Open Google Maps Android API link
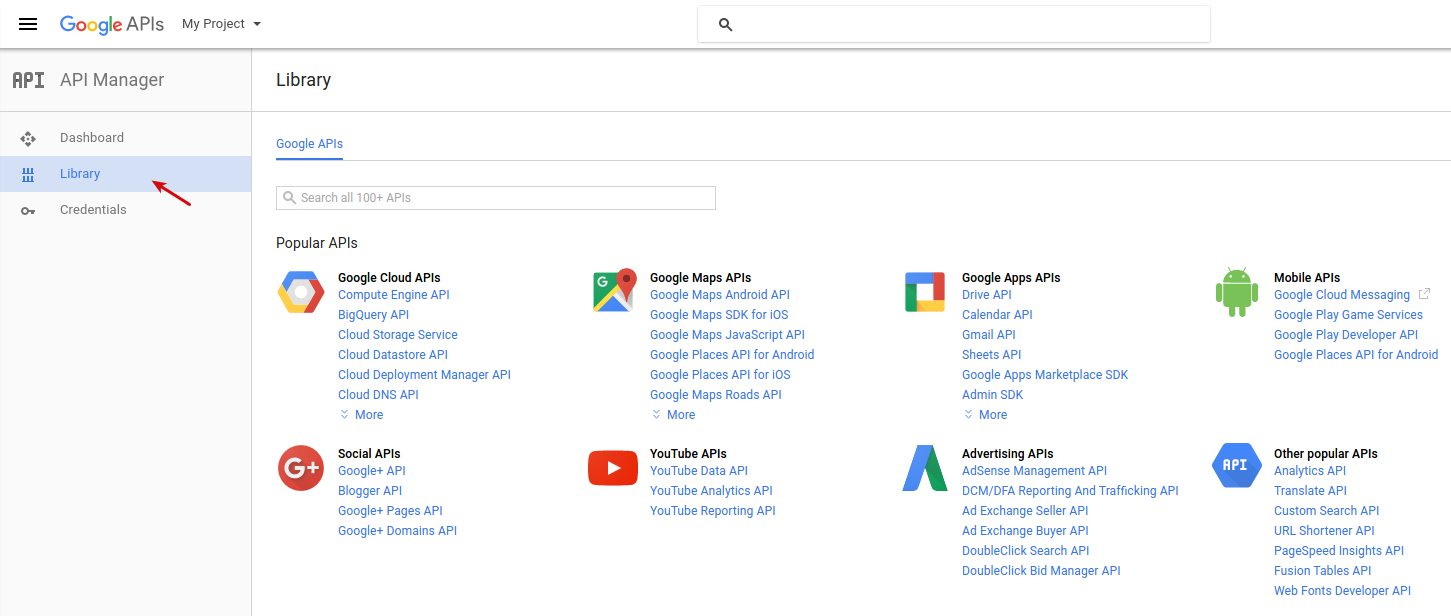 [x=720, y=295]
